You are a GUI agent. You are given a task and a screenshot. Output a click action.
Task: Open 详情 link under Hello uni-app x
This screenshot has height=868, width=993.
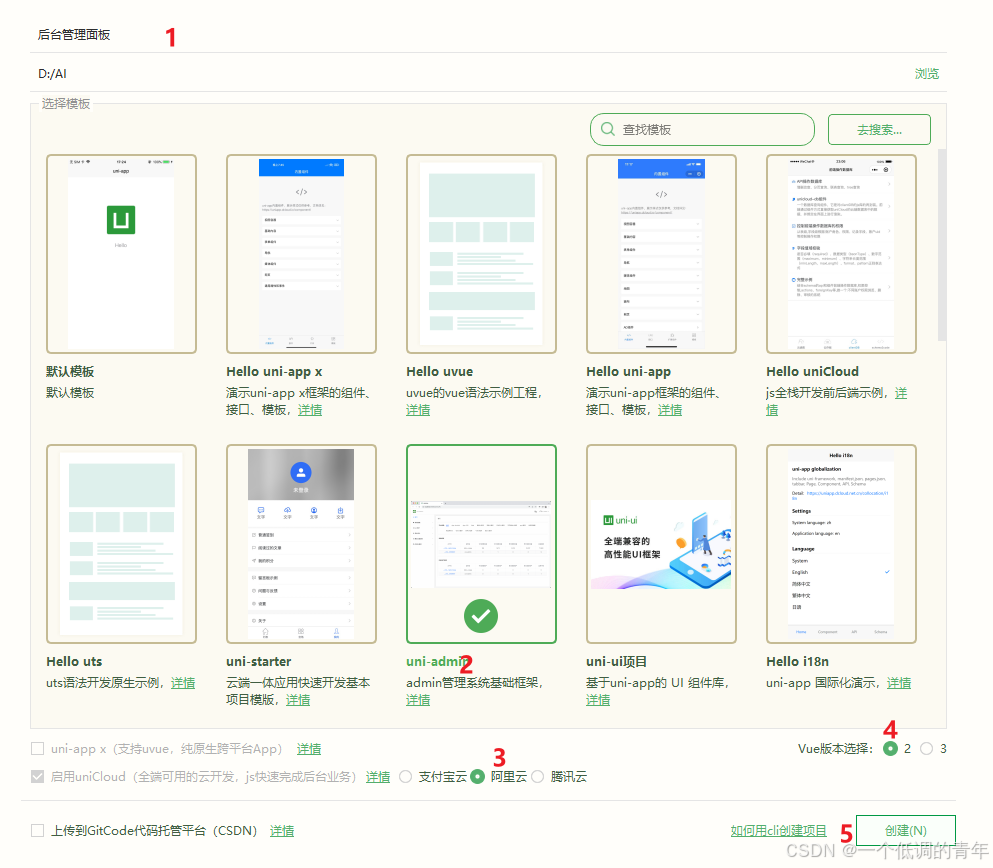(x=310, y=410)
